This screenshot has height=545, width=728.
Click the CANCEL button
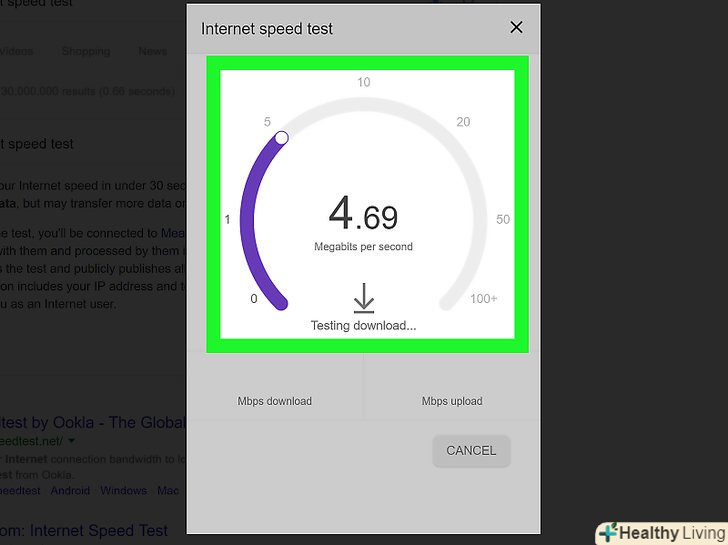click(471, 450)
